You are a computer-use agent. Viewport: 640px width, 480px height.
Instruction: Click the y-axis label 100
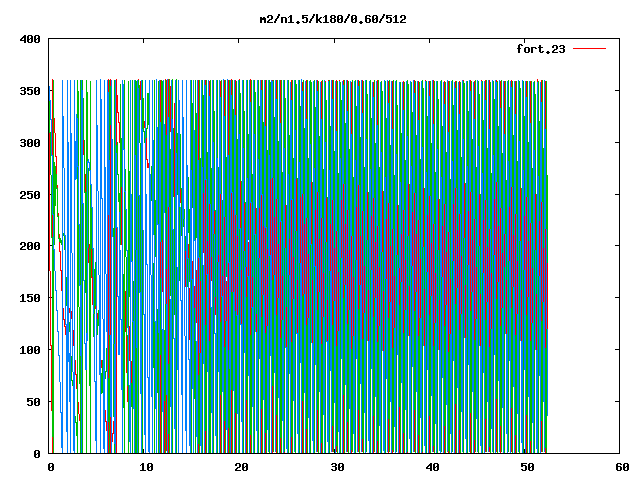(30, 350)
